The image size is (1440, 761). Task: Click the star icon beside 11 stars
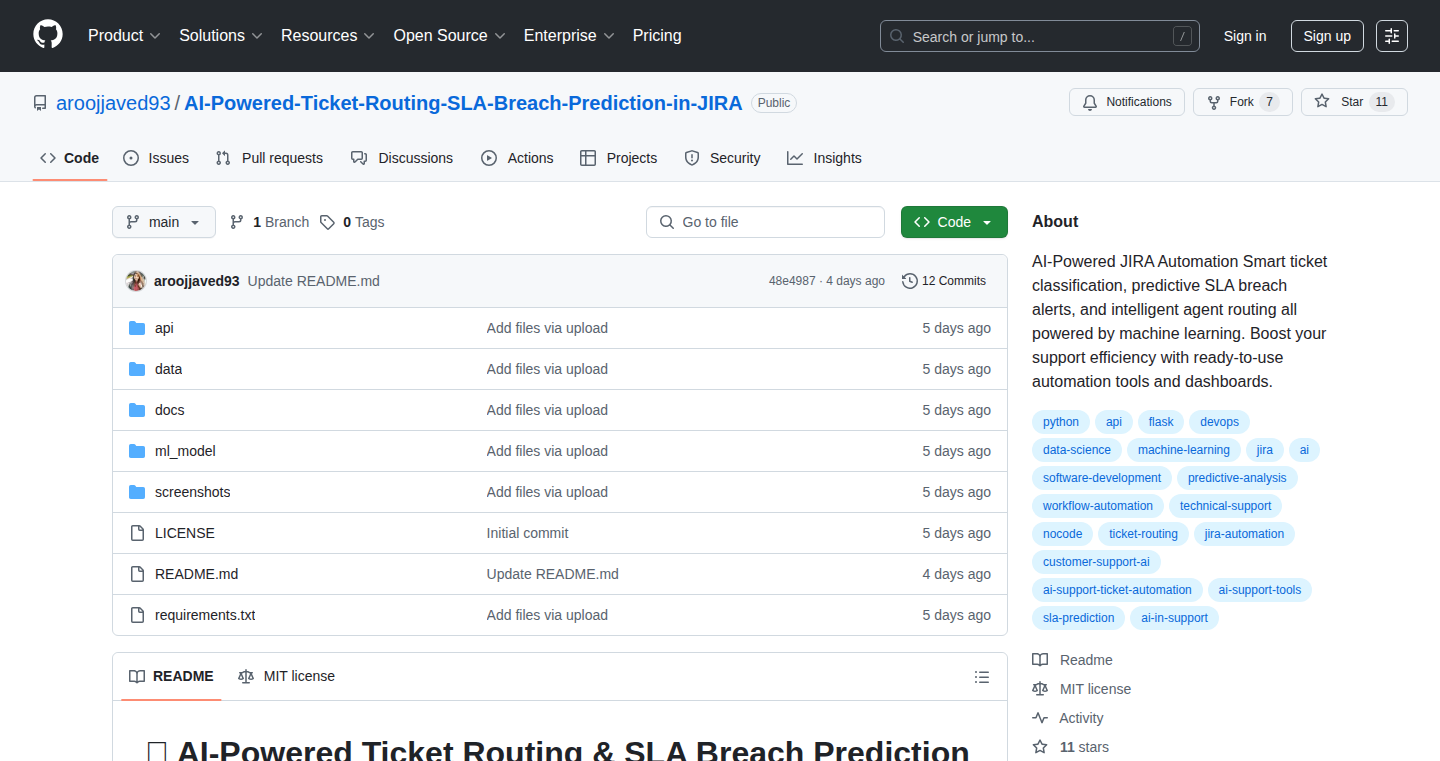(x=1040, y=747)
